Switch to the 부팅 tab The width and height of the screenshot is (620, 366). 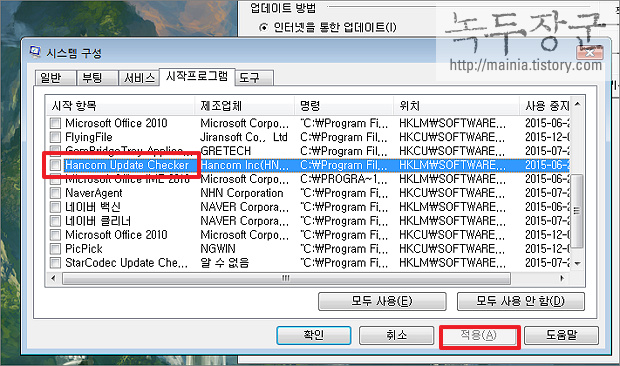tap(97, 78)
